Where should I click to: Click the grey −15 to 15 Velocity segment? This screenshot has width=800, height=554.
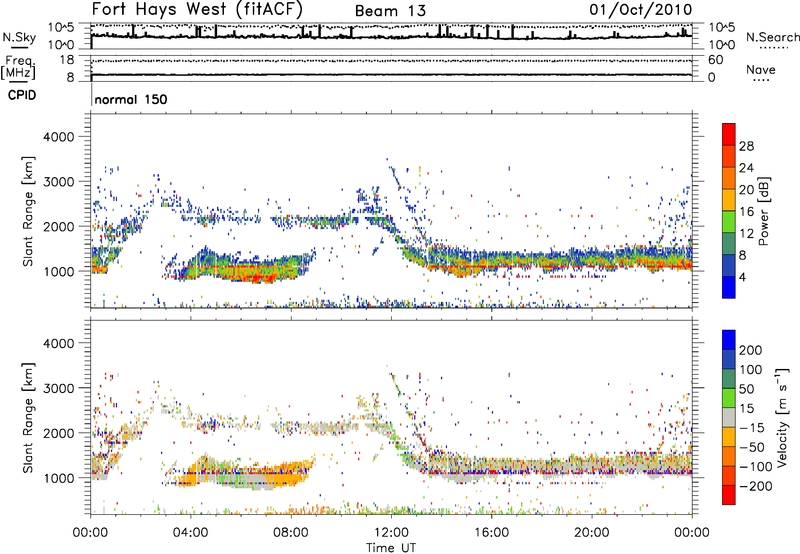point(729,417)
